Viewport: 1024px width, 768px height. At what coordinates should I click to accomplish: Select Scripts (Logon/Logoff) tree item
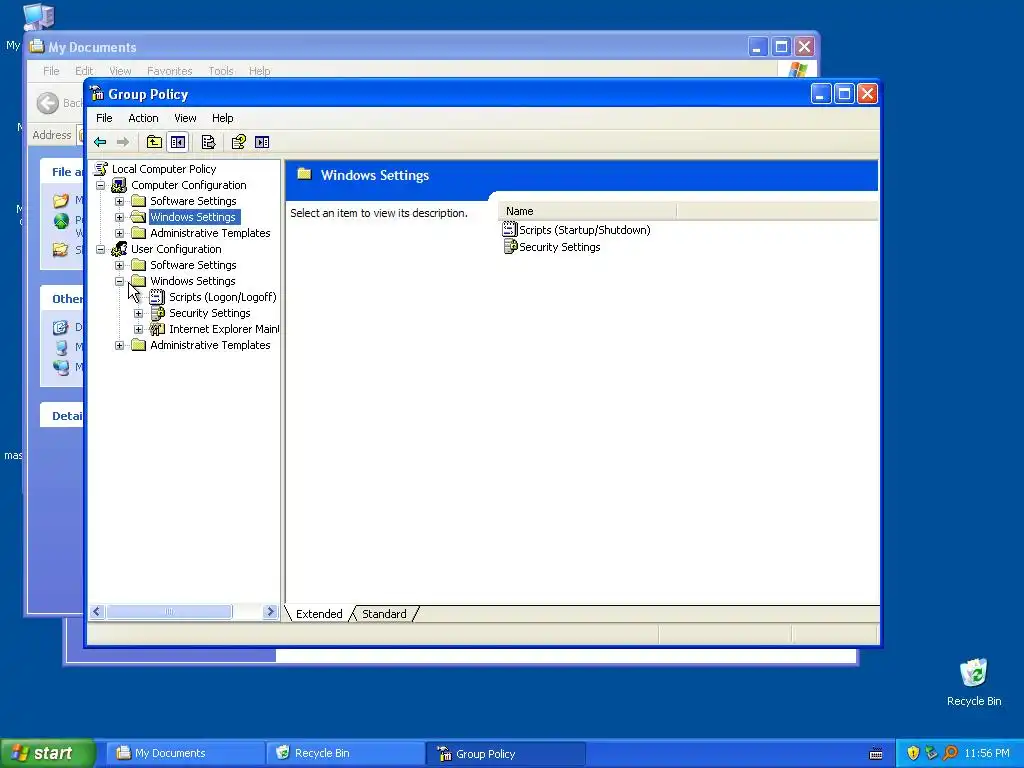(222, 297)
